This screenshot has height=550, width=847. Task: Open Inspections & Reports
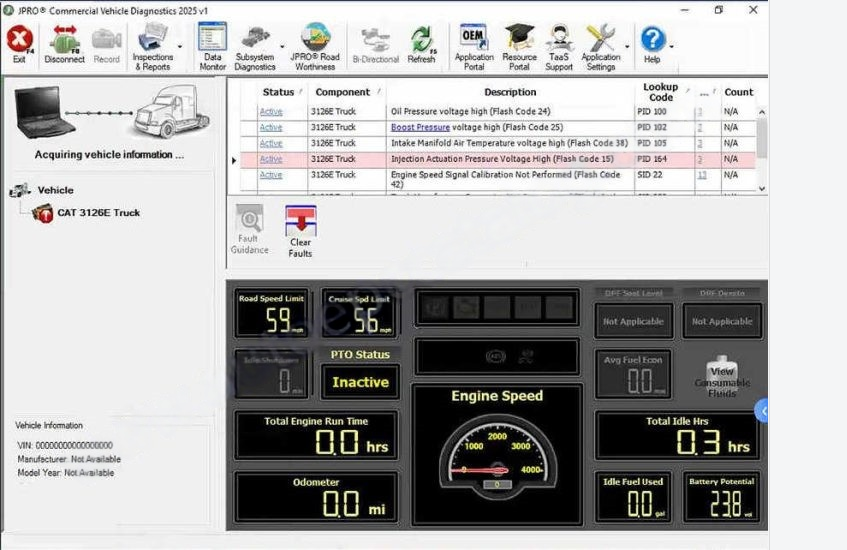(153, 47)
